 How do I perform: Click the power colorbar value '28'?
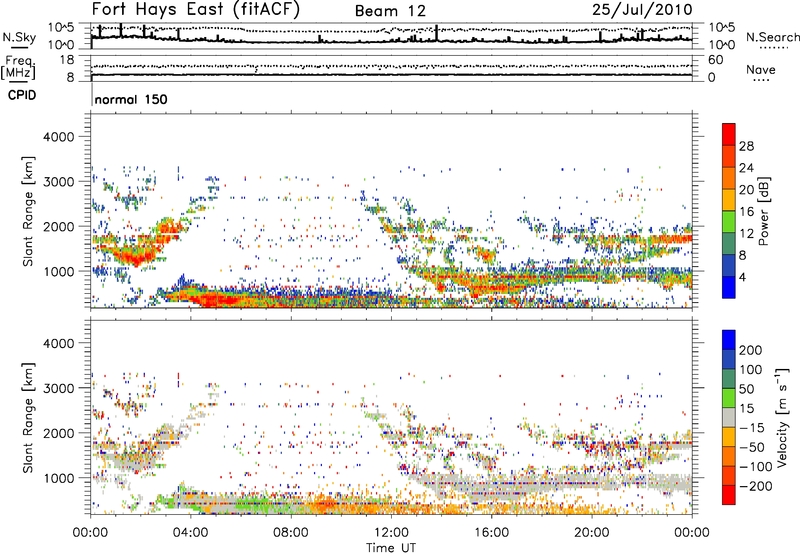coord(746,146)
